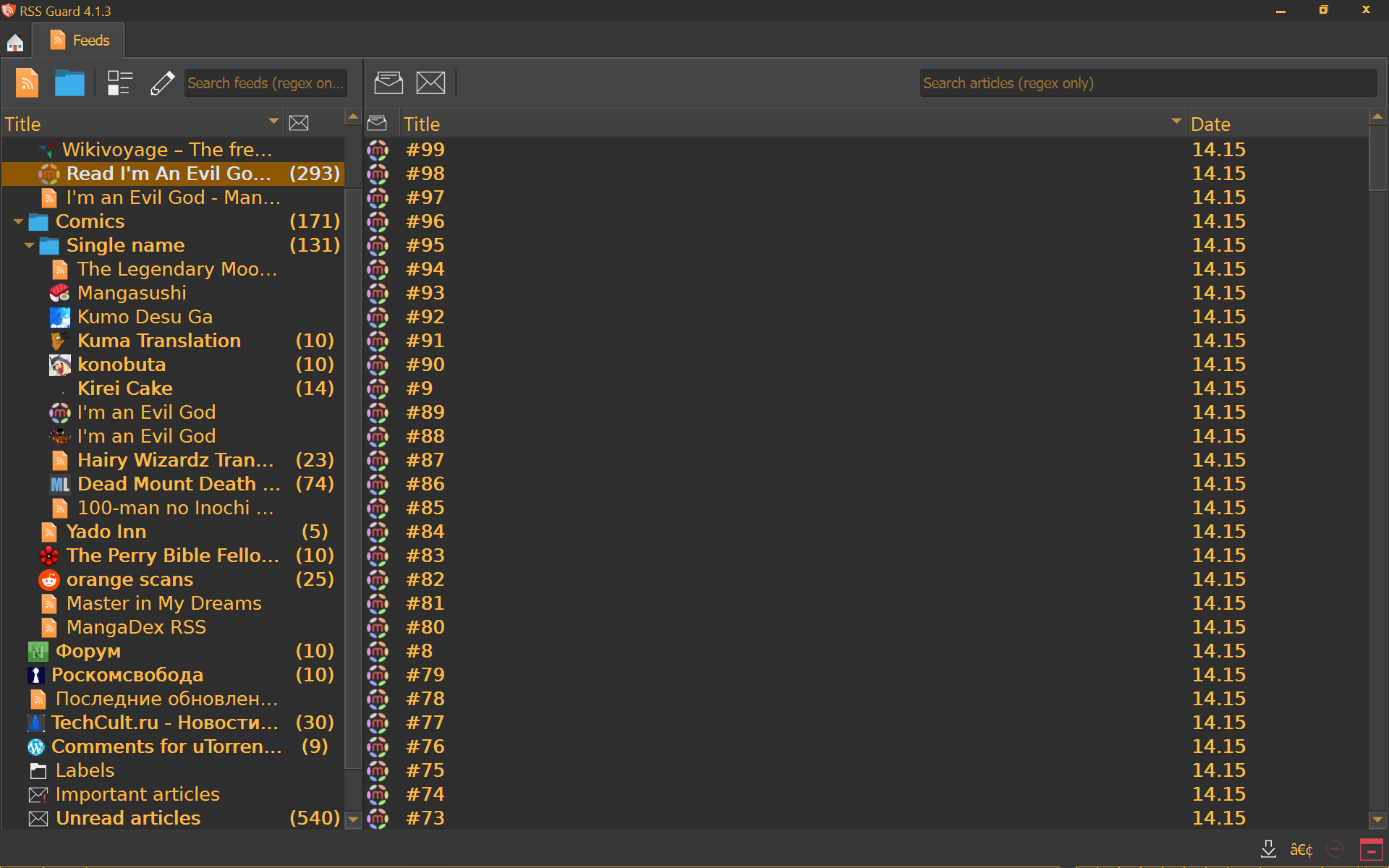
Task: Click the pencil edit feed icon
Action: click(162, 83)
